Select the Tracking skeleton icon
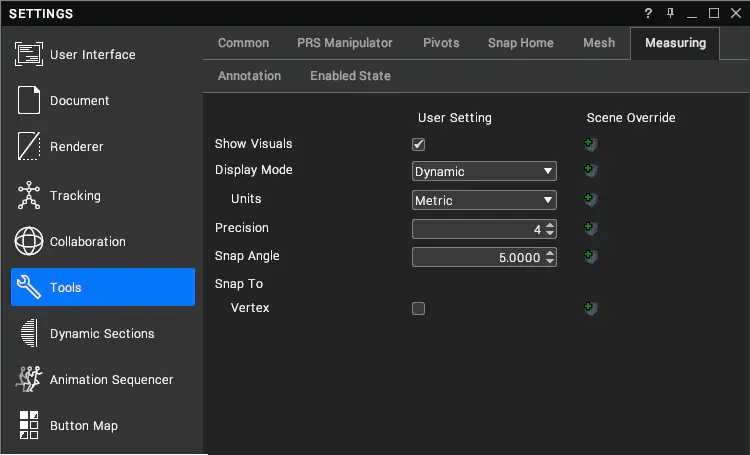The image size is (750, 455). [29, 195]
